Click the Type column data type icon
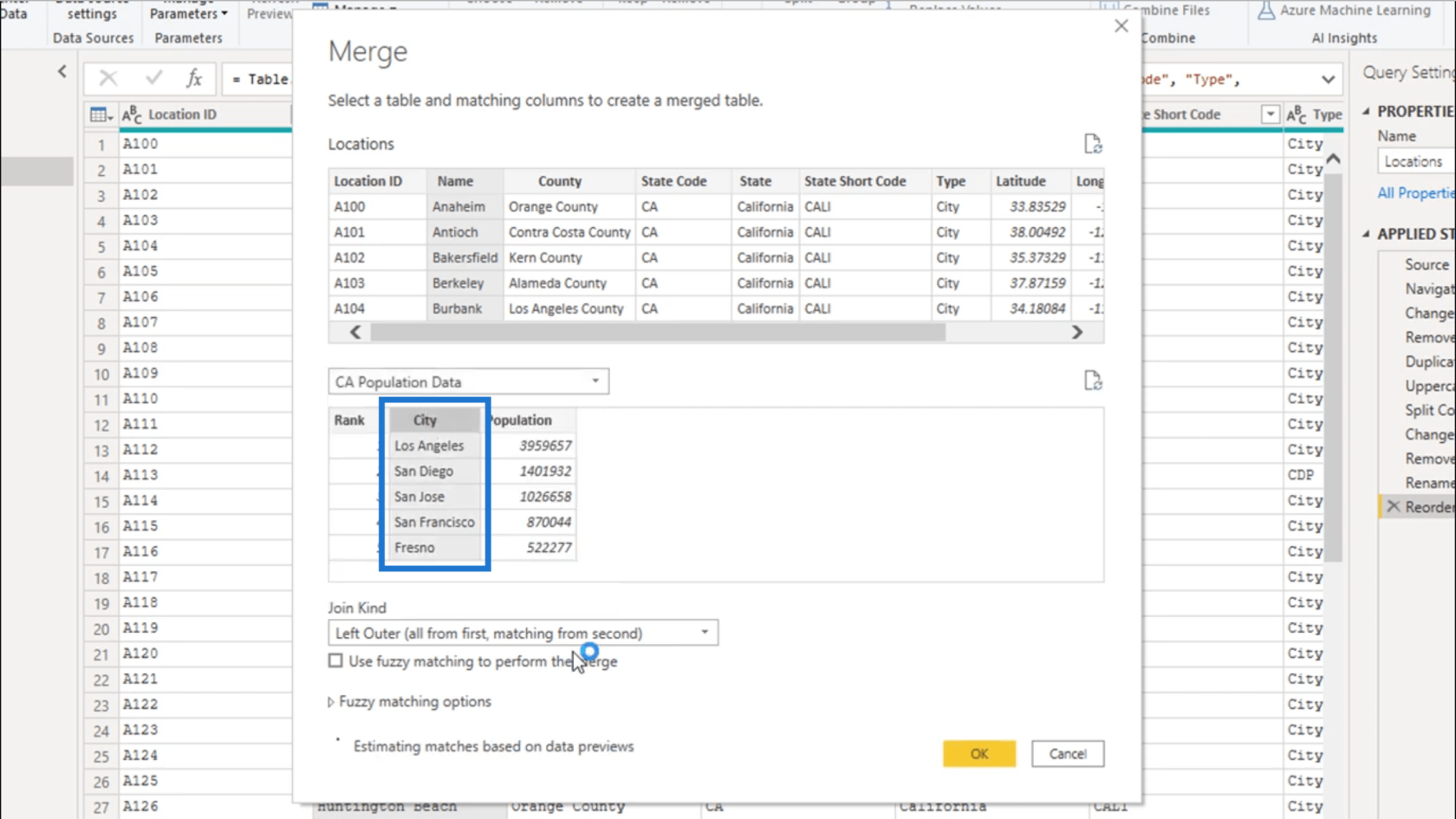Viewport: 1456px width, 819px height. (x=1297, y=114)
